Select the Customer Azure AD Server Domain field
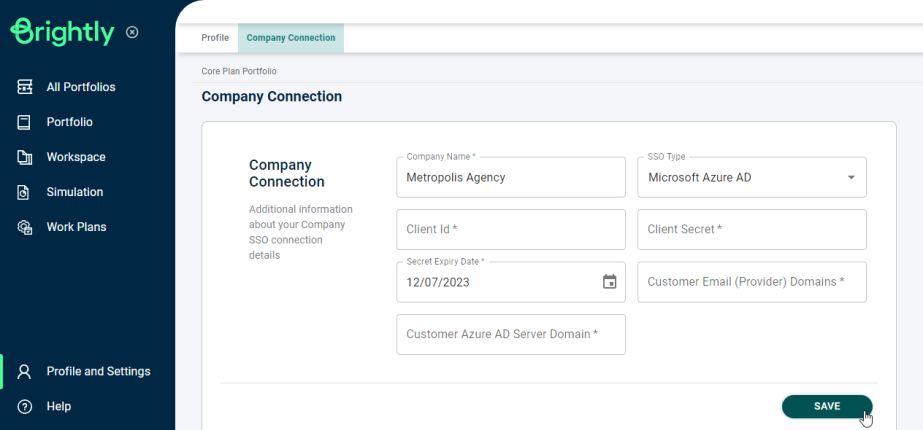 [x=511, y=334]
